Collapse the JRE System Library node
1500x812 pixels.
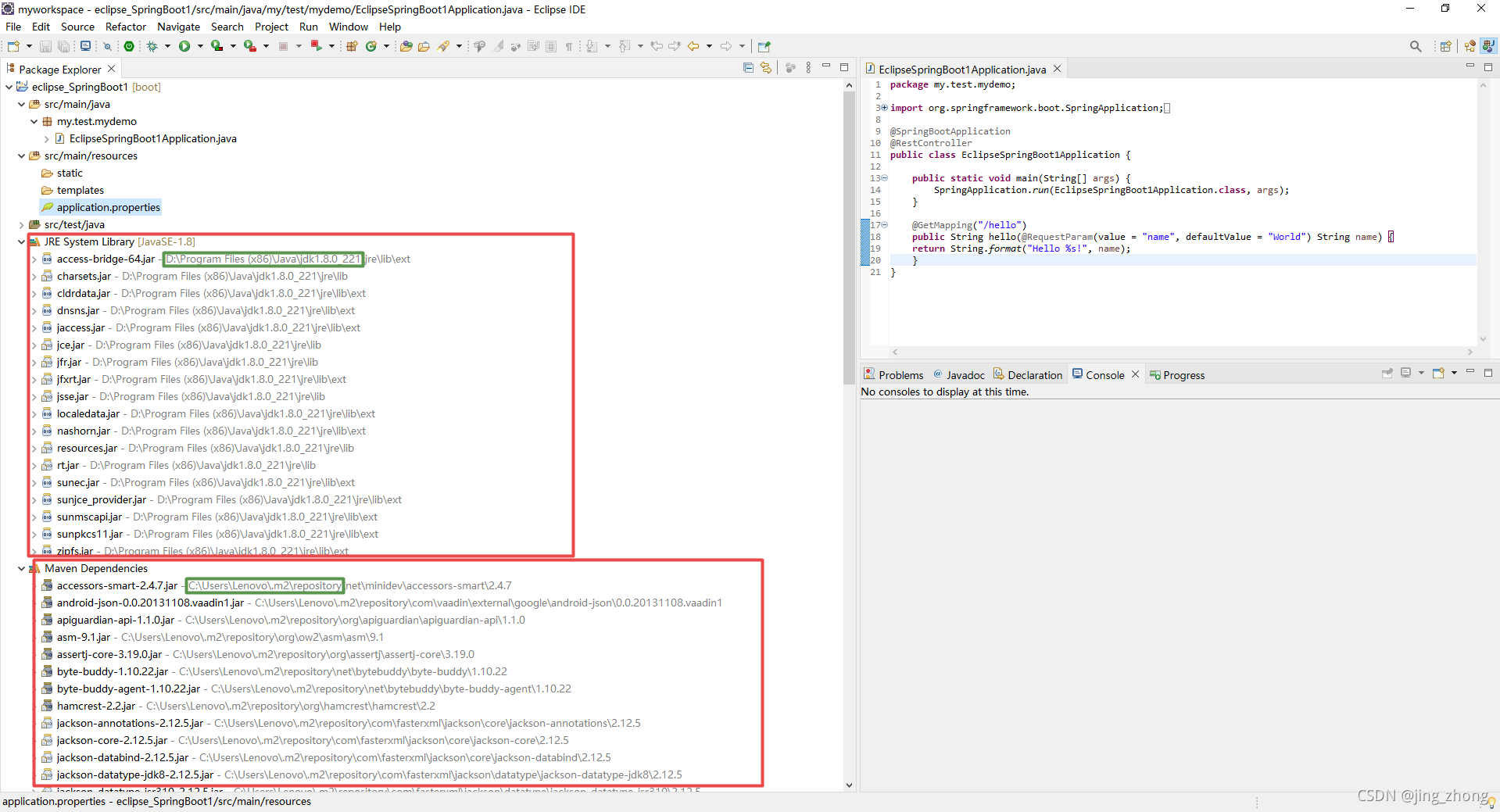click(x=21, y=241)
